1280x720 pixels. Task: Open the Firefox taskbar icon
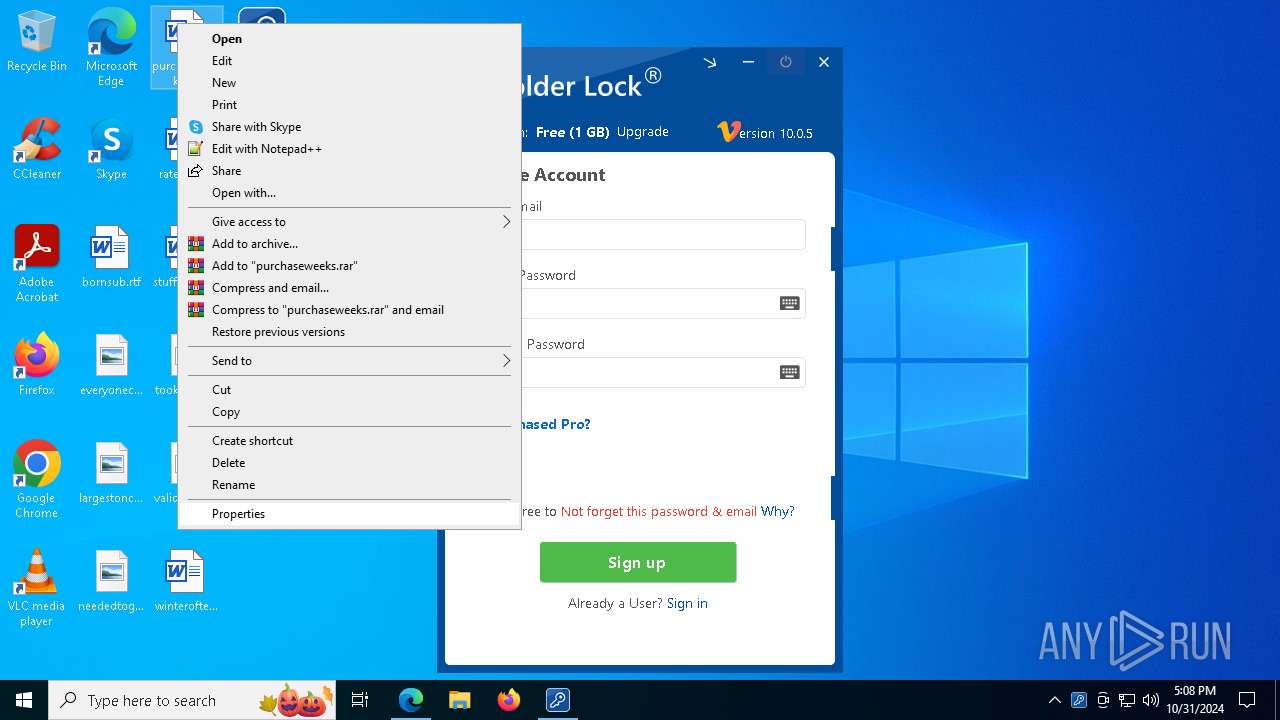509,700
